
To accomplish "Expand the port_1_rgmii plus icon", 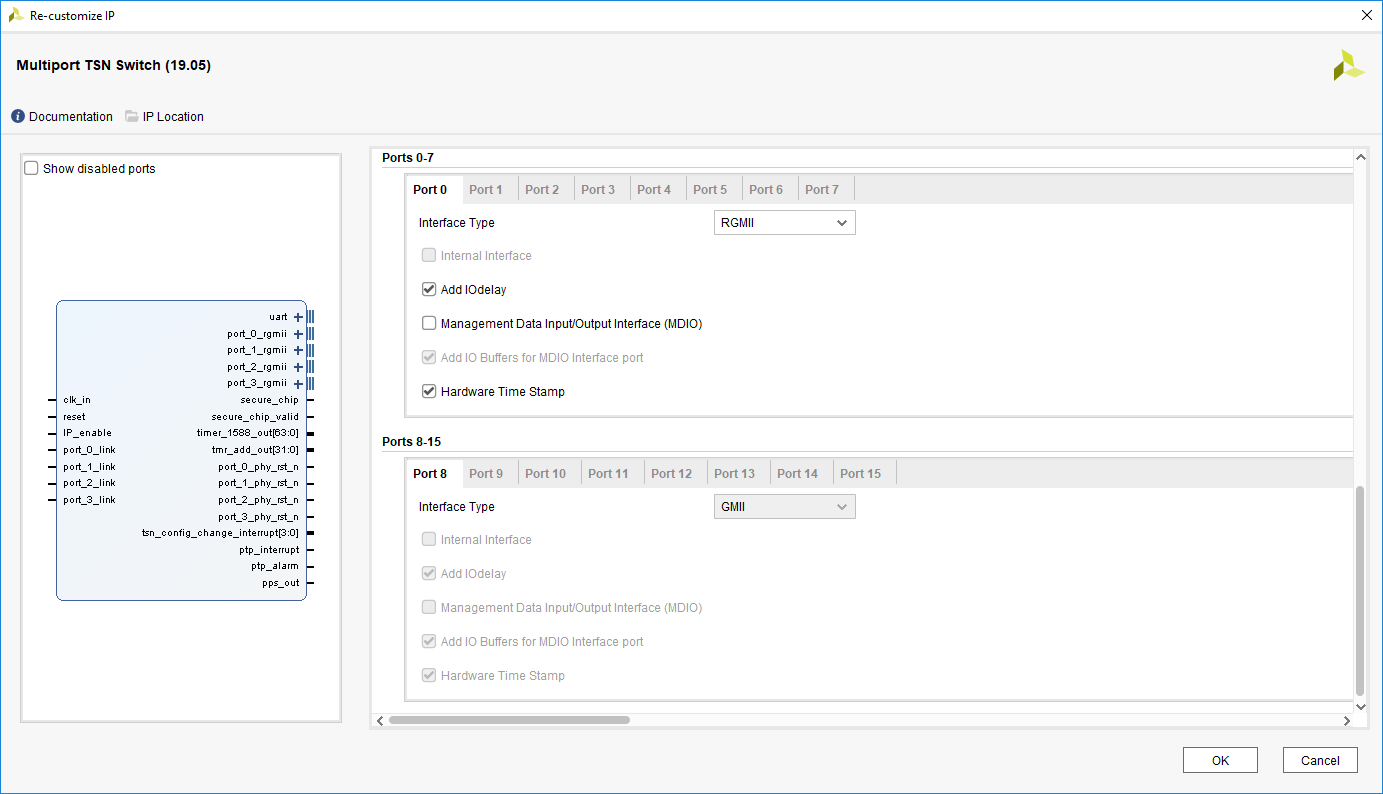I will click(298, 350).
